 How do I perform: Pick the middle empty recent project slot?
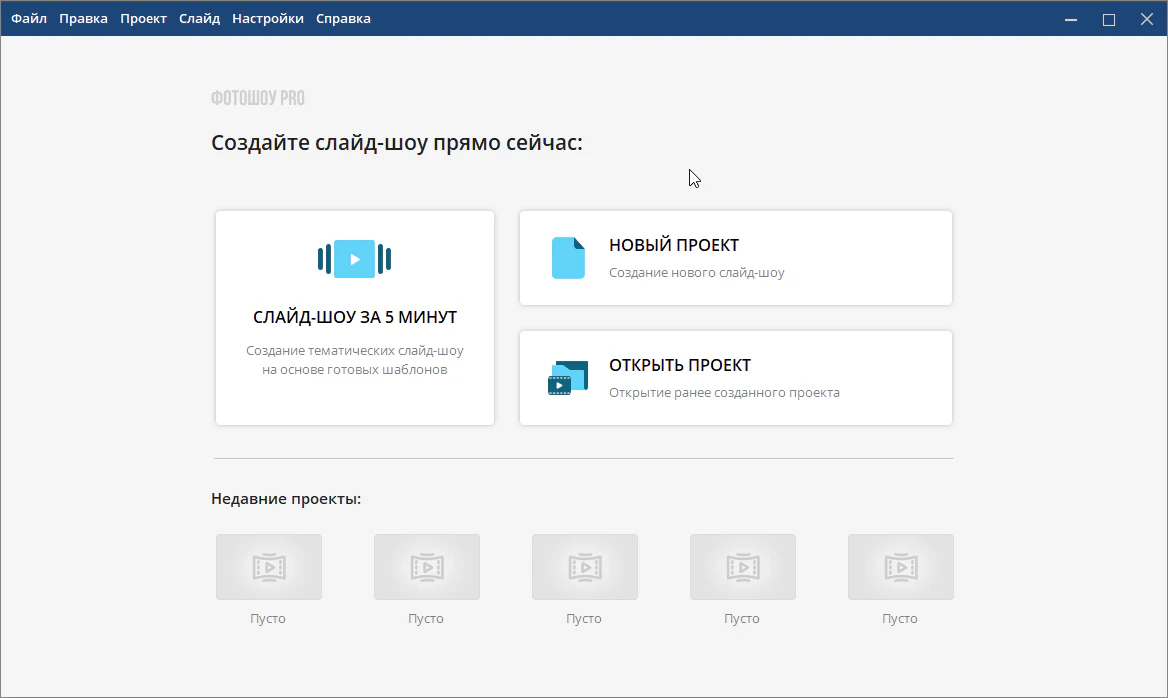(585, 567)
